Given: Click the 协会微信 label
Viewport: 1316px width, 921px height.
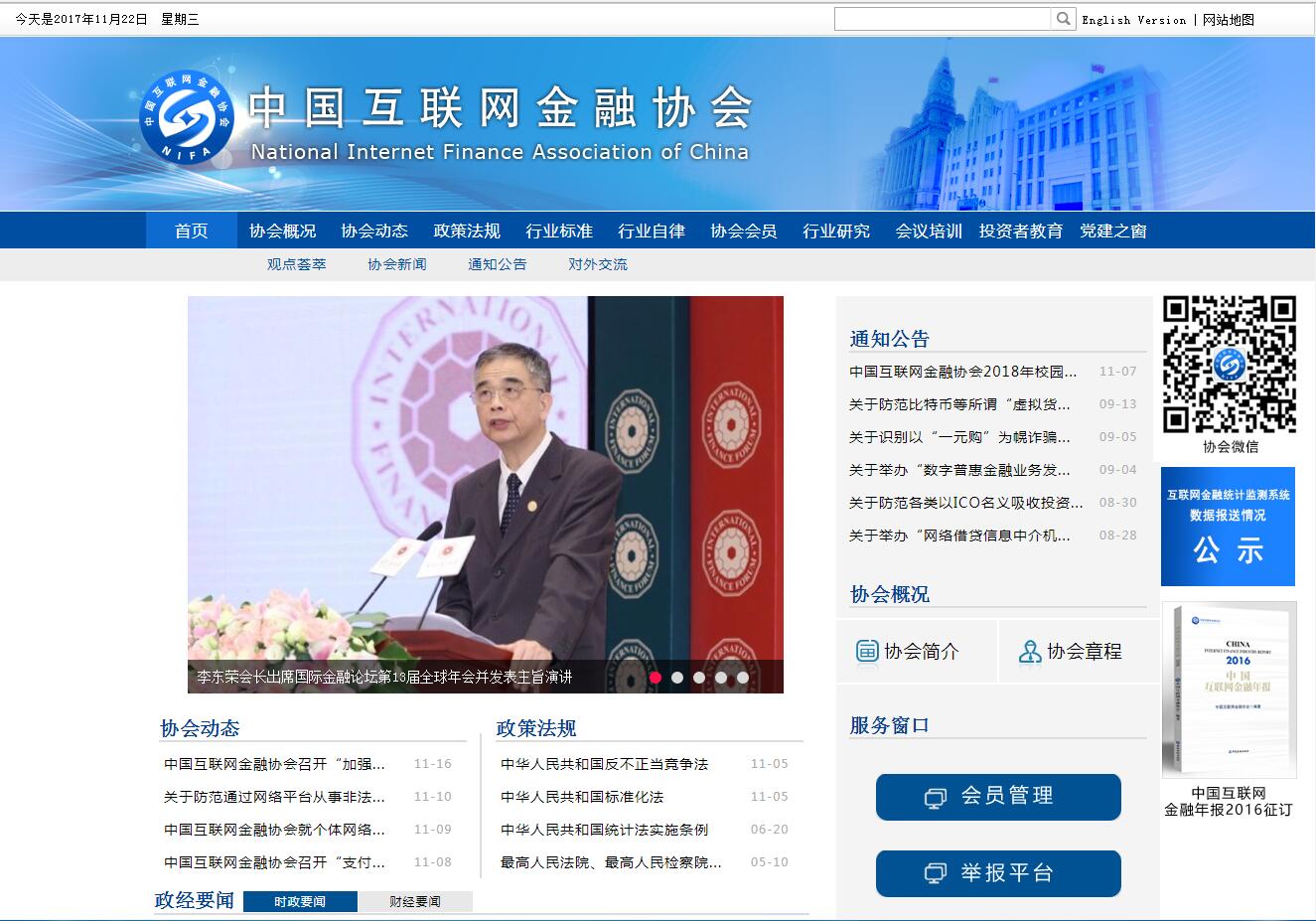Looking at the screenshot, I should tap(1231, 447).
